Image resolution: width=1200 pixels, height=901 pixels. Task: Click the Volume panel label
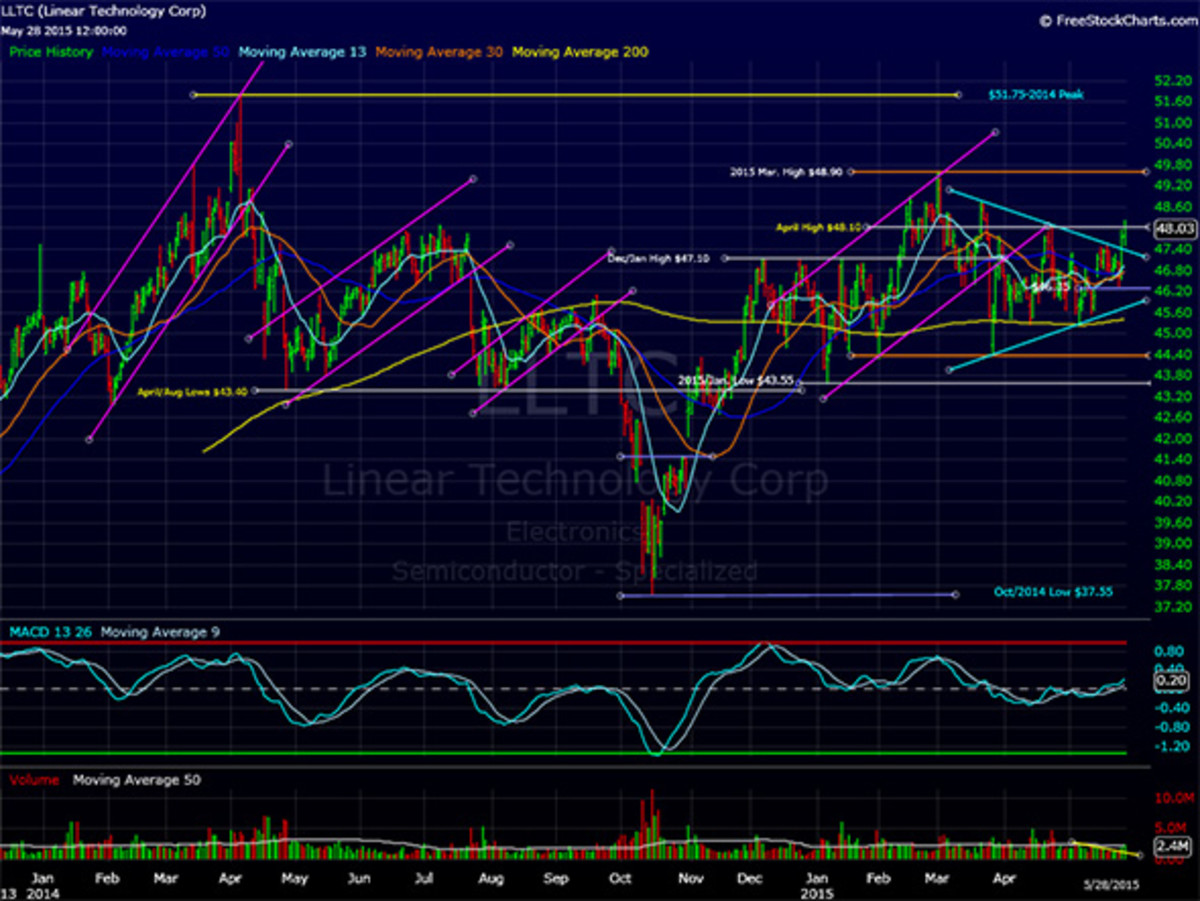point(33,779)
